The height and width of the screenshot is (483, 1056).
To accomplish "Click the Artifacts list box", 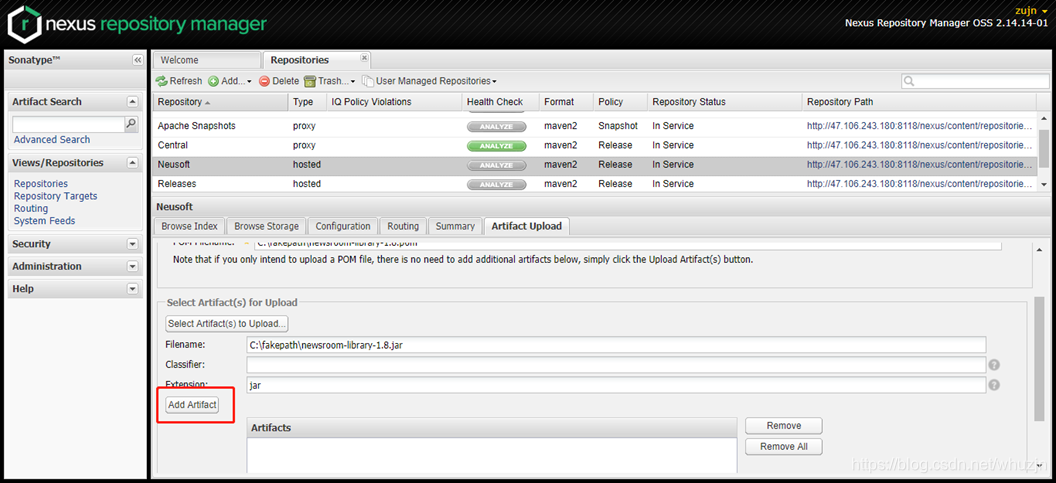I will [x=492, y=455].
